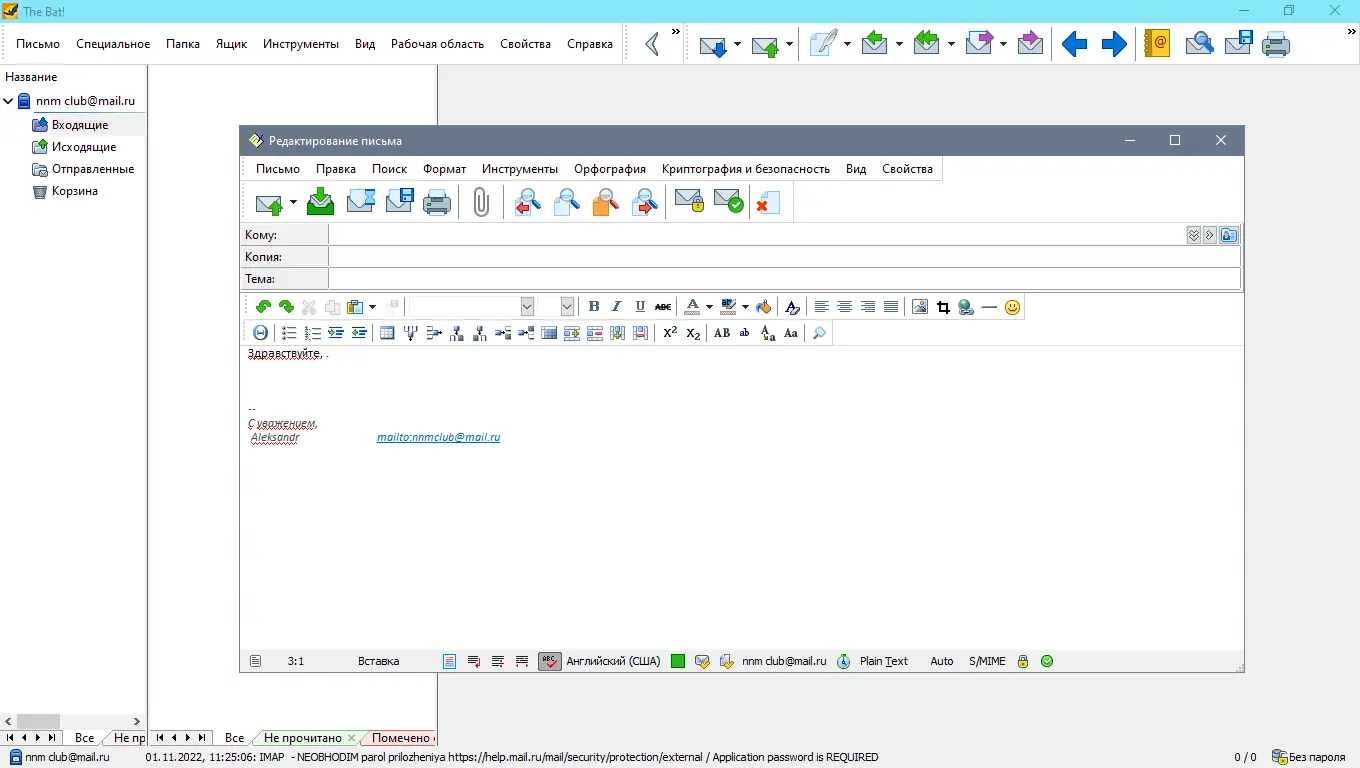Click the green square indicator in status bar
1360x768 pixels.
678,661
